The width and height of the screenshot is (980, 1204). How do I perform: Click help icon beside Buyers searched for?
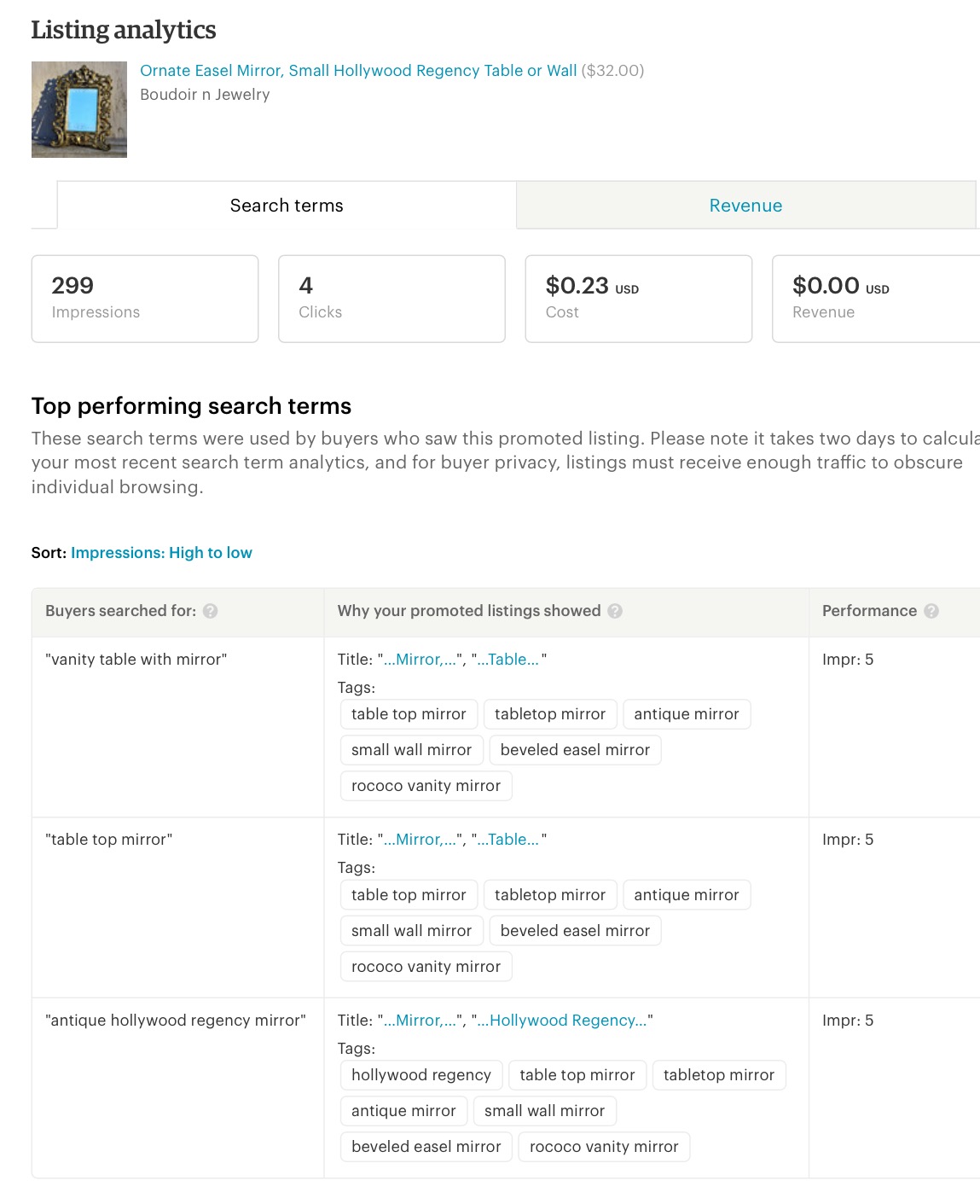[x=211, y=611]
